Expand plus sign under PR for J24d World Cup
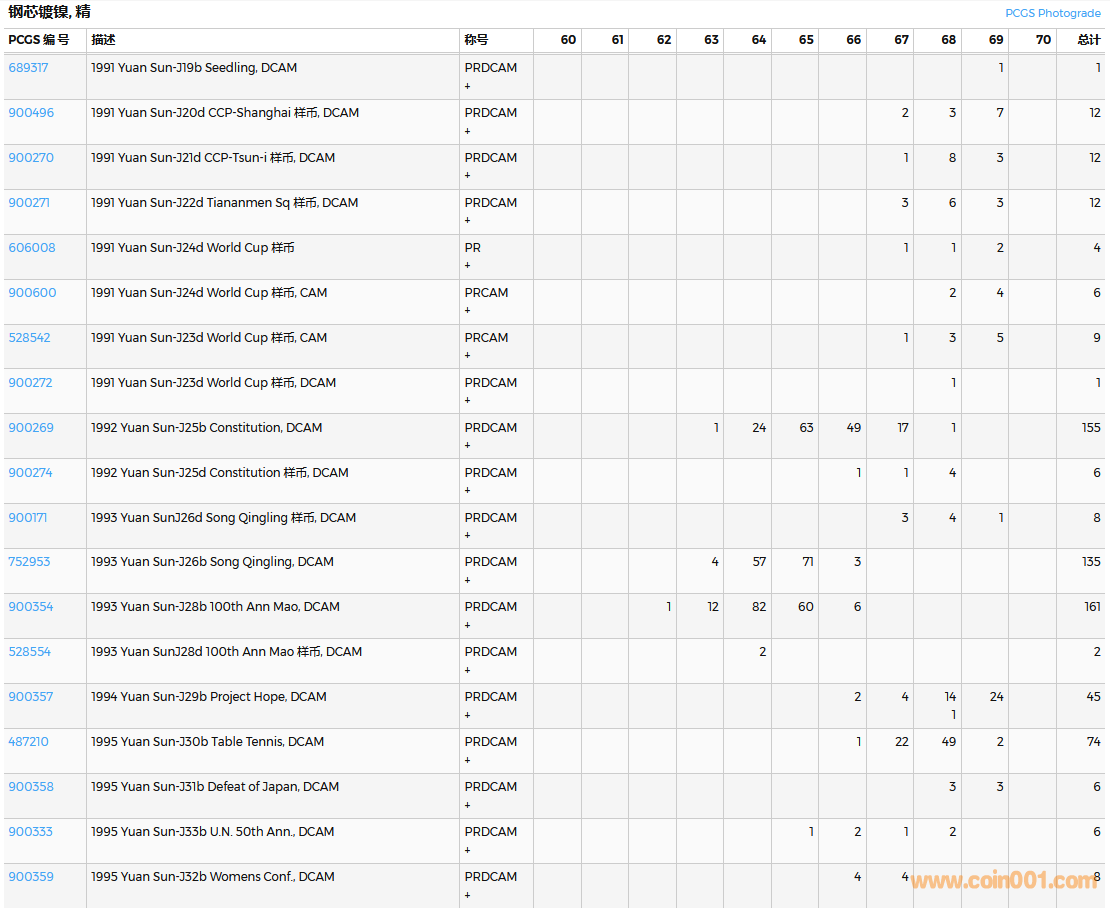This screenshot has width=1110, height=908. [467, 266]
